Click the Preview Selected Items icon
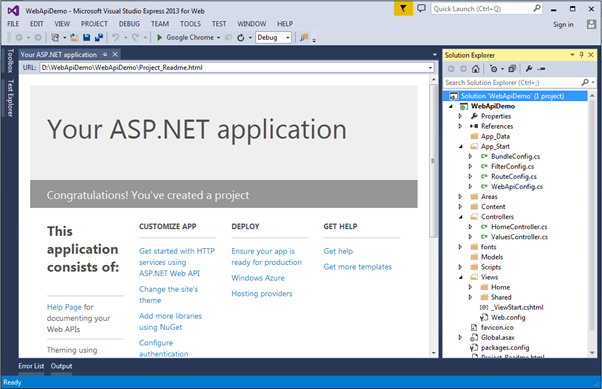The height and width of the screenshot is (389, 602). pyautogui.click(x=541, y=69)
